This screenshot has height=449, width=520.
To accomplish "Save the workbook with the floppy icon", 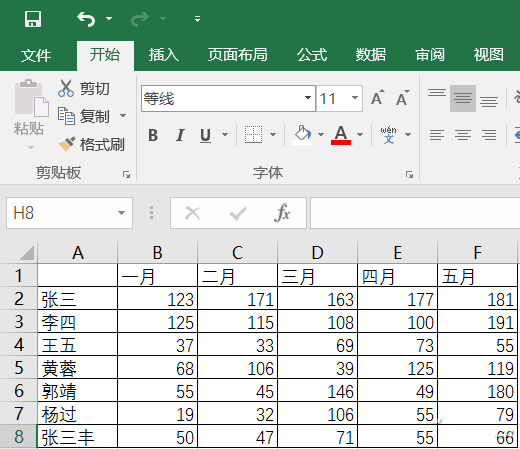I will [x=33, y=19].
